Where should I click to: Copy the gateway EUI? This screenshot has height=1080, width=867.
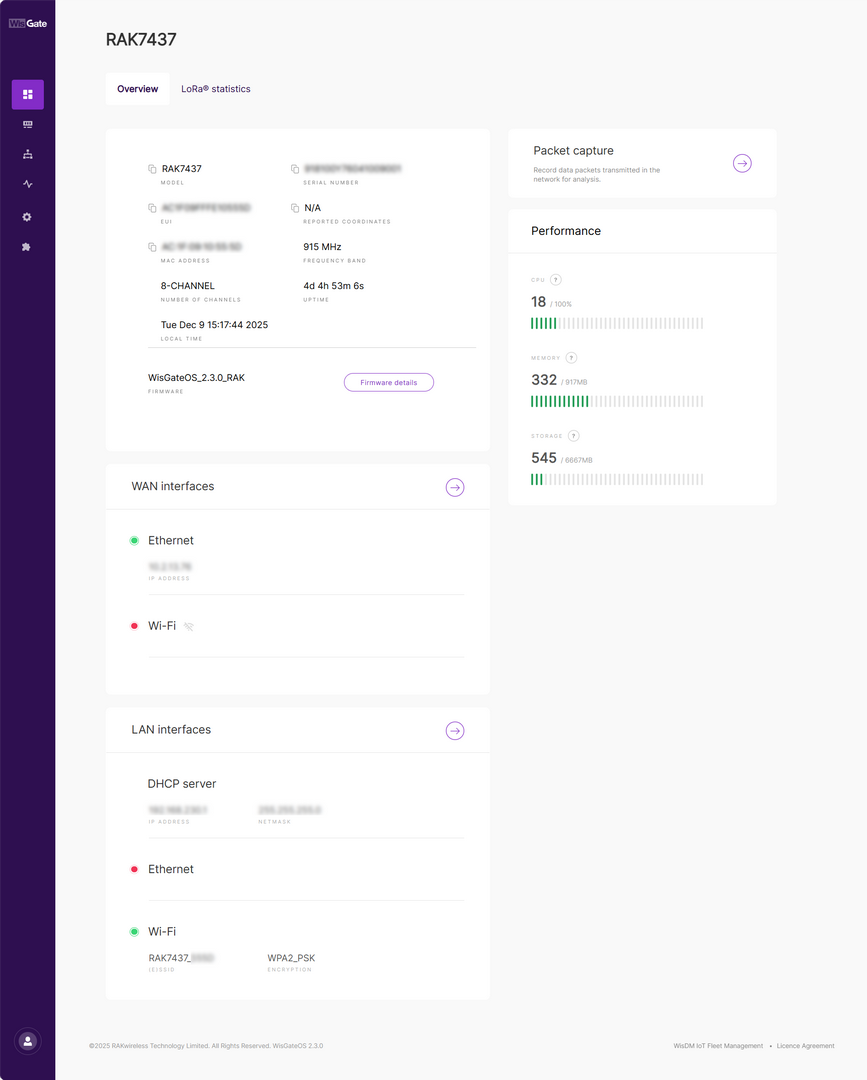tap(152, 208)
